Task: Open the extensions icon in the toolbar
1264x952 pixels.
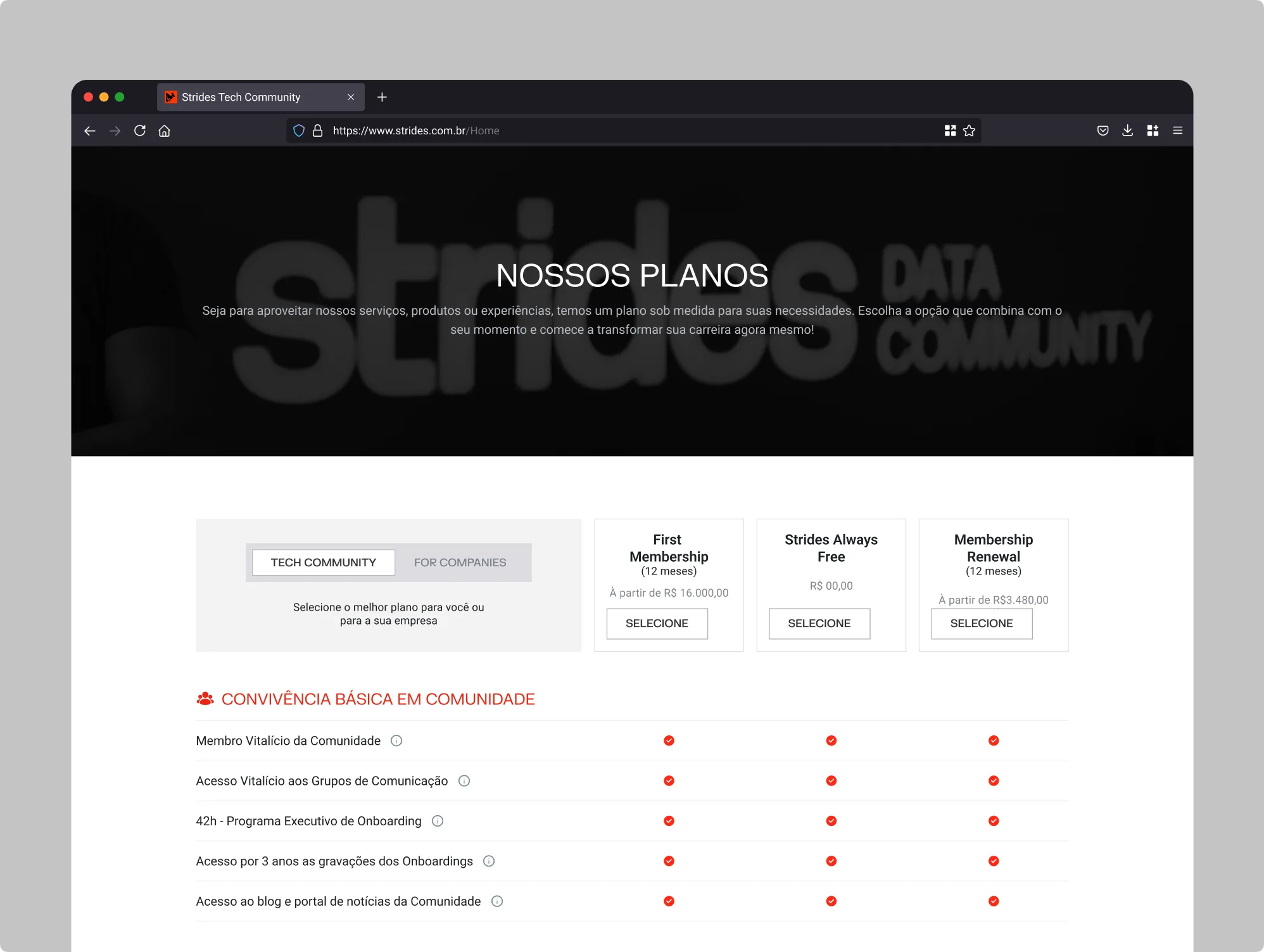Action: [1153, 130]
